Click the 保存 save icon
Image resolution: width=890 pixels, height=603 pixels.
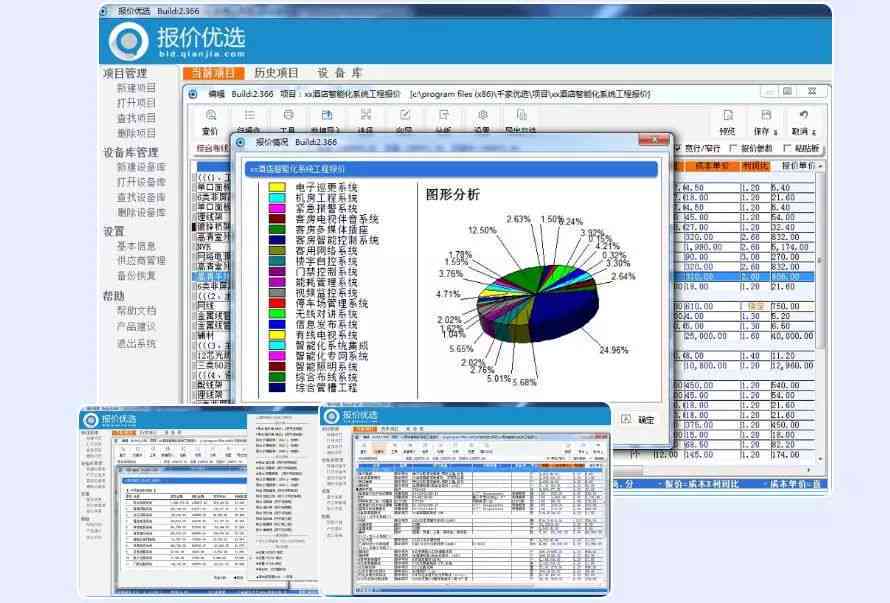click(766, 115)
